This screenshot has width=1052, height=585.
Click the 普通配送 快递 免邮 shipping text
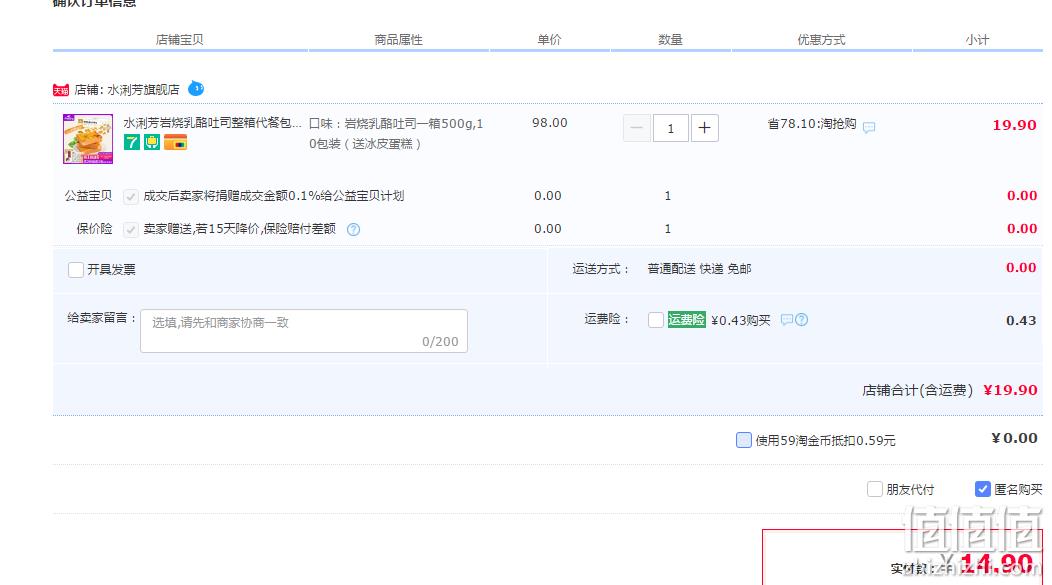(x=699, y=269)
